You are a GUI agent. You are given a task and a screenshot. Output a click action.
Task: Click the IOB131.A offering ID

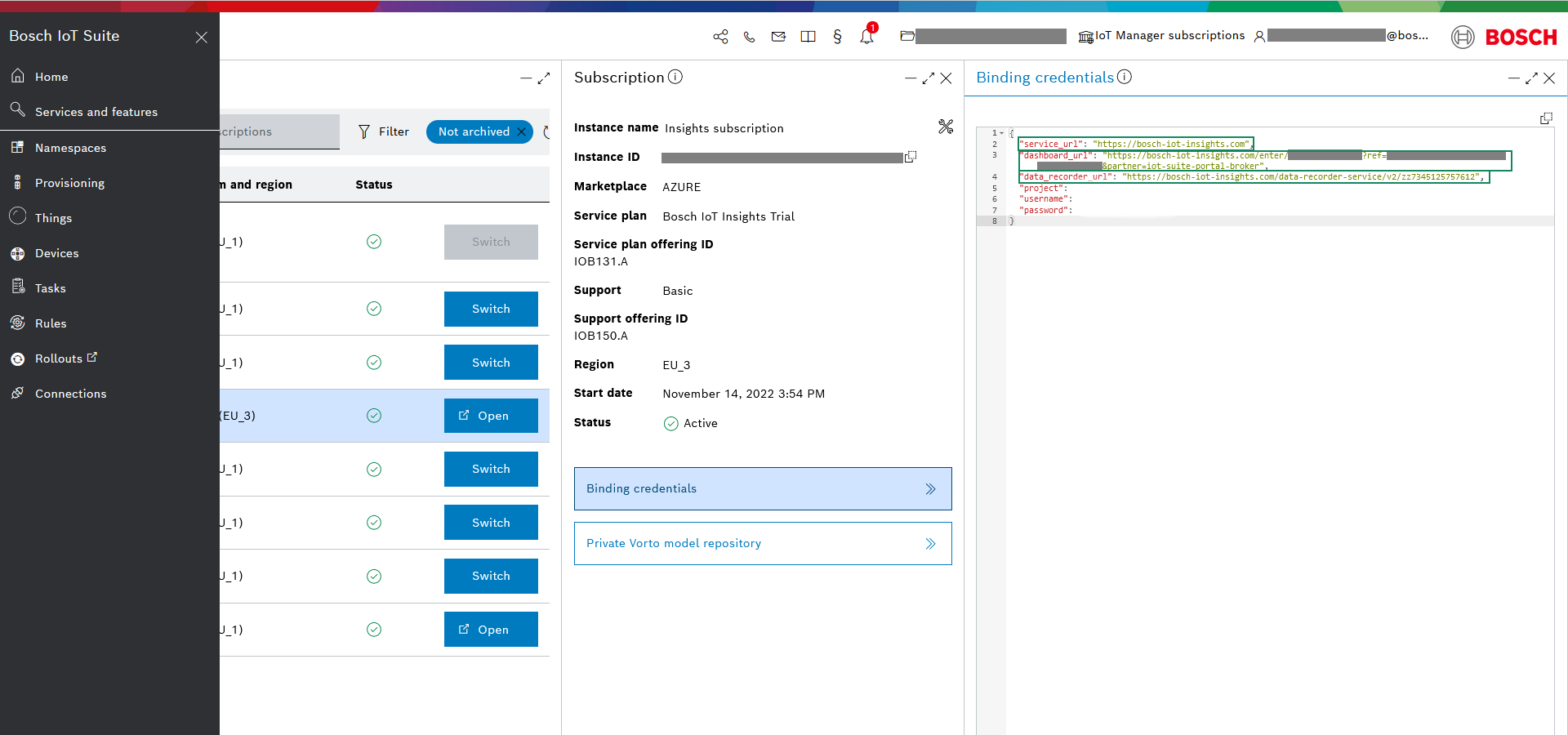(x=601, y=261)
